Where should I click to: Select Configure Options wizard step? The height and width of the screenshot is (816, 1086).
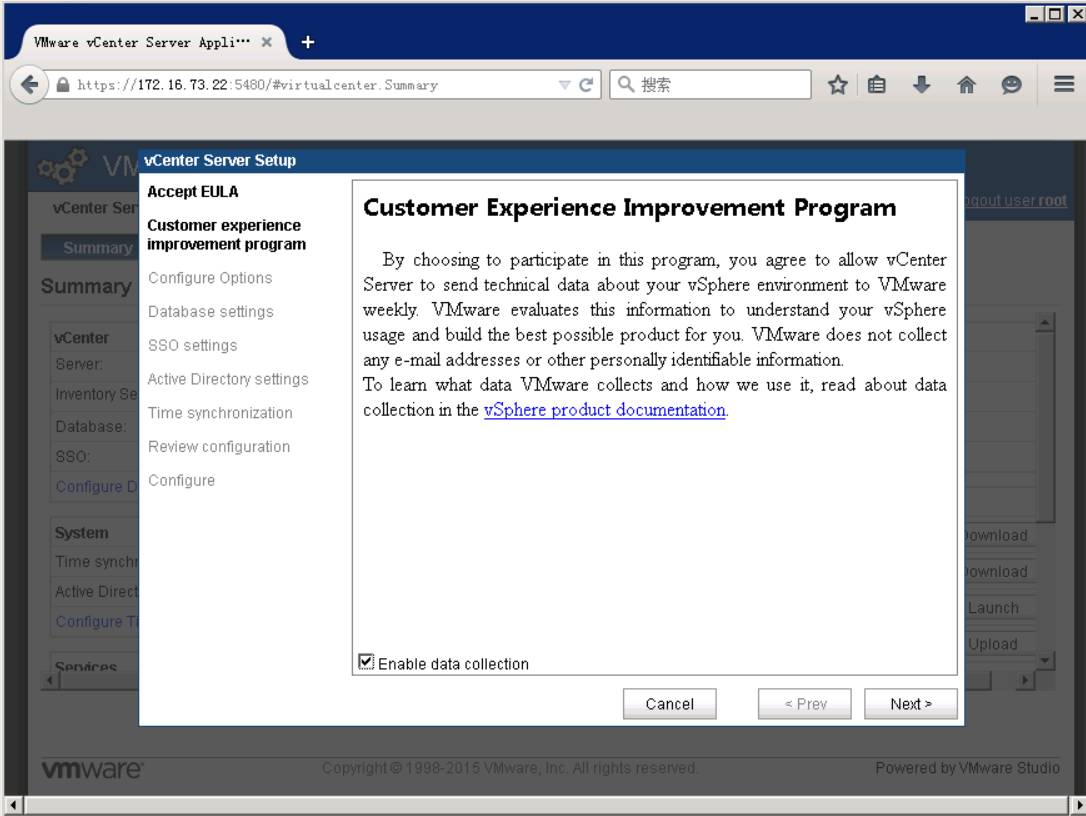(210, 278)
